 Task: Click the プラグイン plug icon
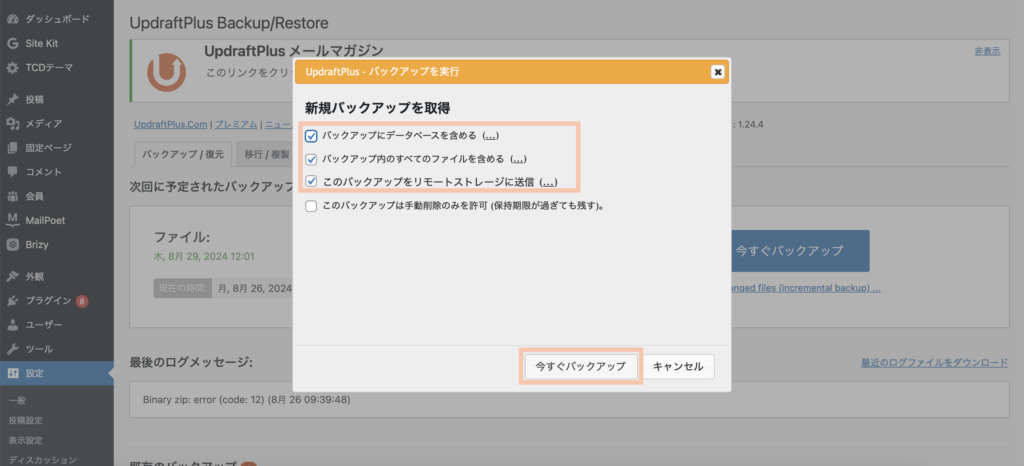[x=12, y=300]
